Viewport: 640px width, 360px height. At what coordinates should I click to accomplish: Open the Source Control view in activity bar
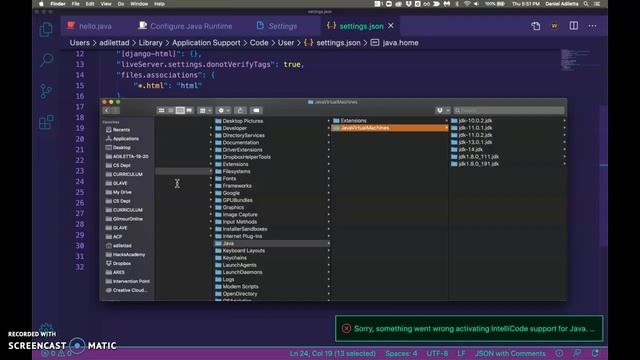click(x=46, y=91)
